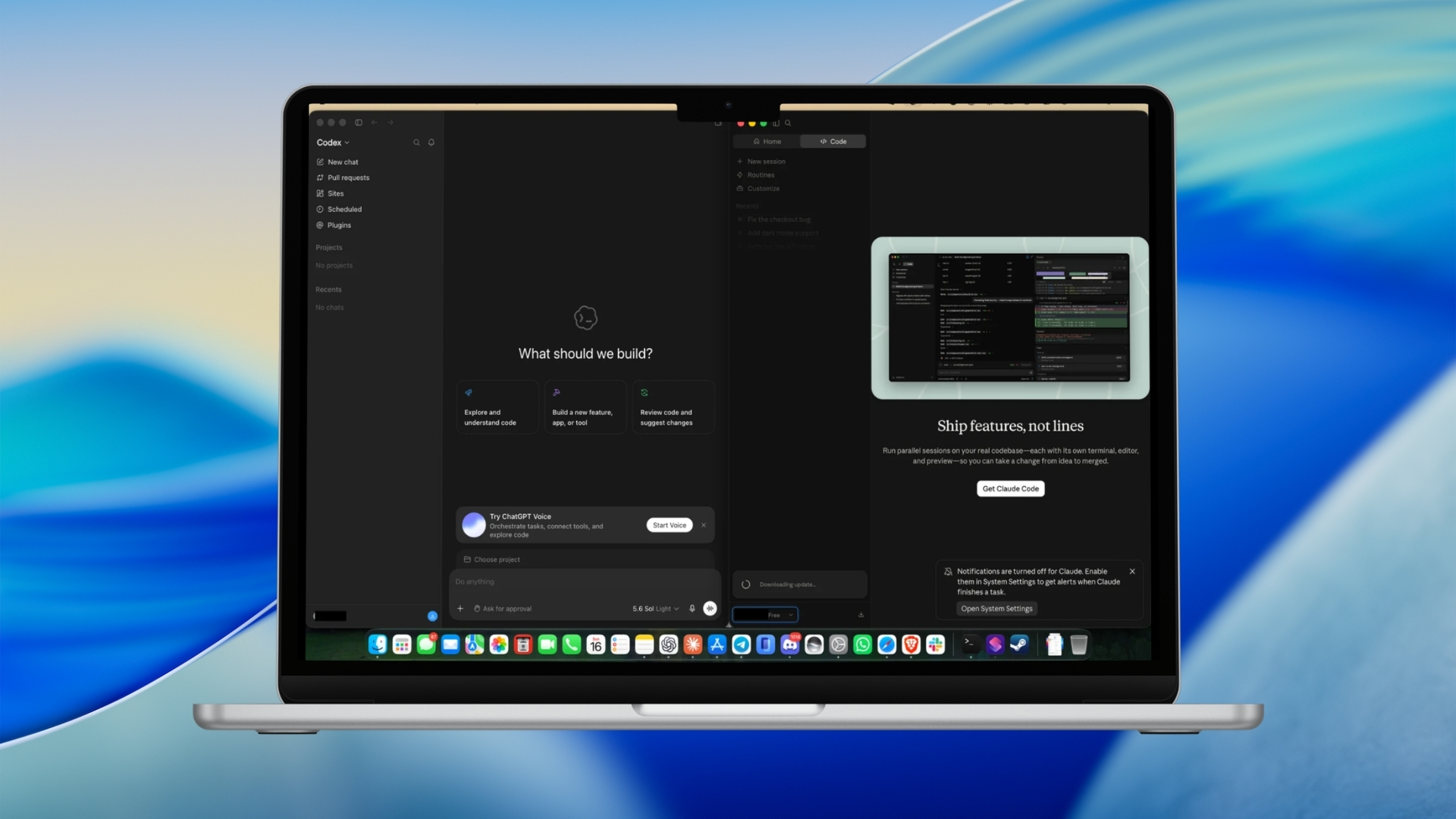Open the Sites section in Codex
The image size is (1456, 819).
(x=330, y=193)
